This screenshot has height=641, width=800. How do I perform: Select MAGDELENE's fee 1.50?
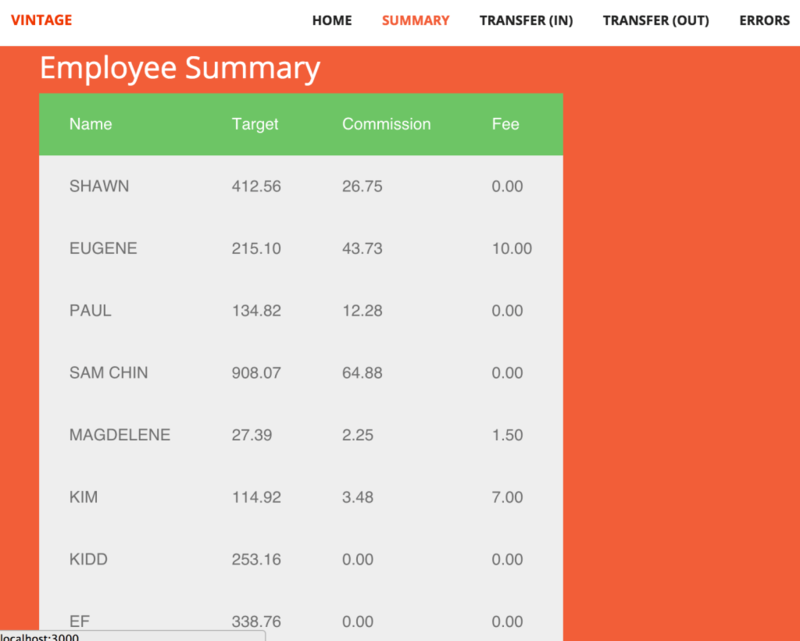pyautogui.click(x=507, y=435)
